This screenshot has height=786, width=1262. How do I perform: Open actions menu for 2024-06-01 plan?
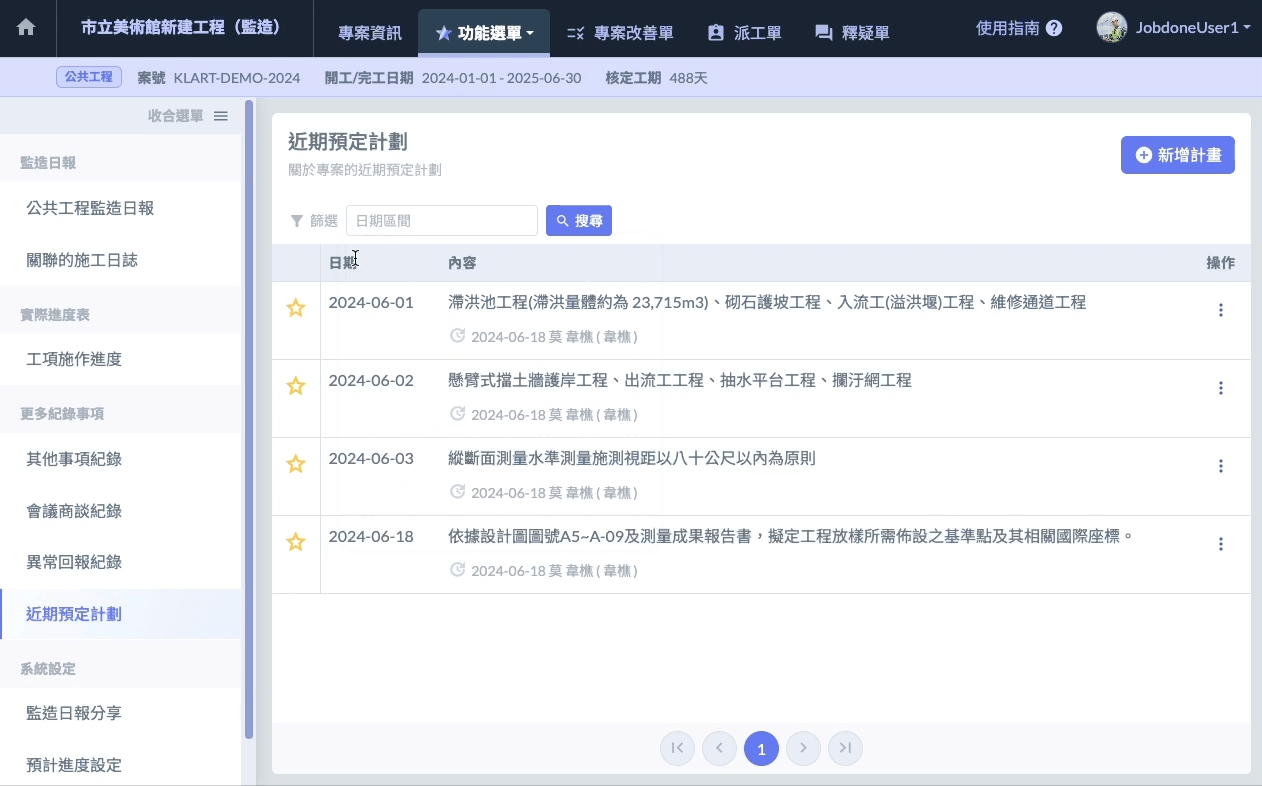click(x=1220, y=310)
